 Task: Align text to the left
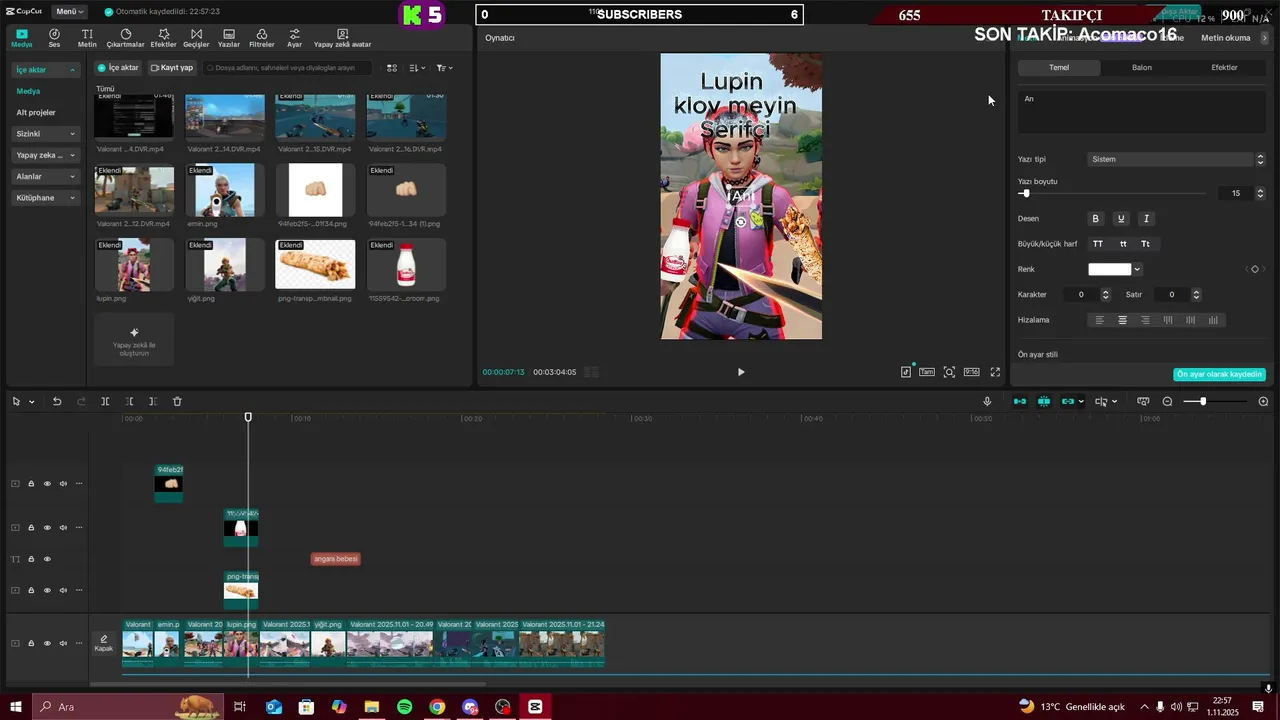1100,320
